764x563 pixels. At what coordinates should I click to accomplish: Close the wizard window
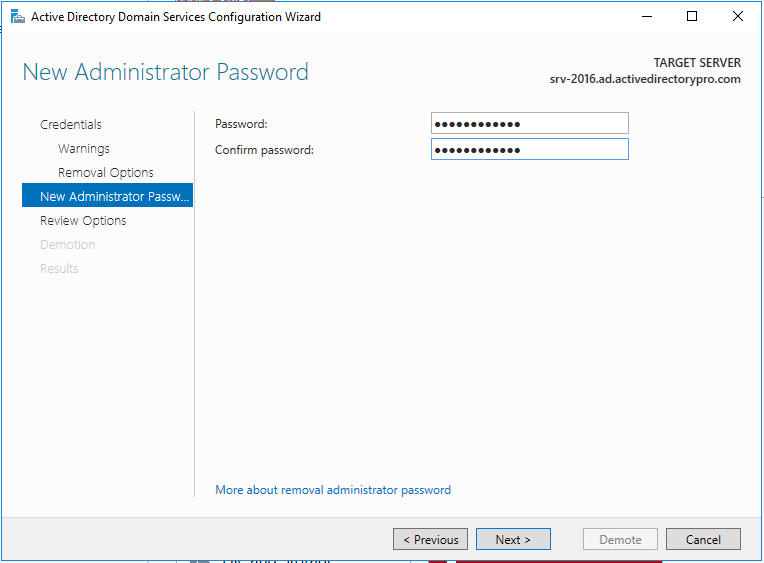(x=738, y=17)
